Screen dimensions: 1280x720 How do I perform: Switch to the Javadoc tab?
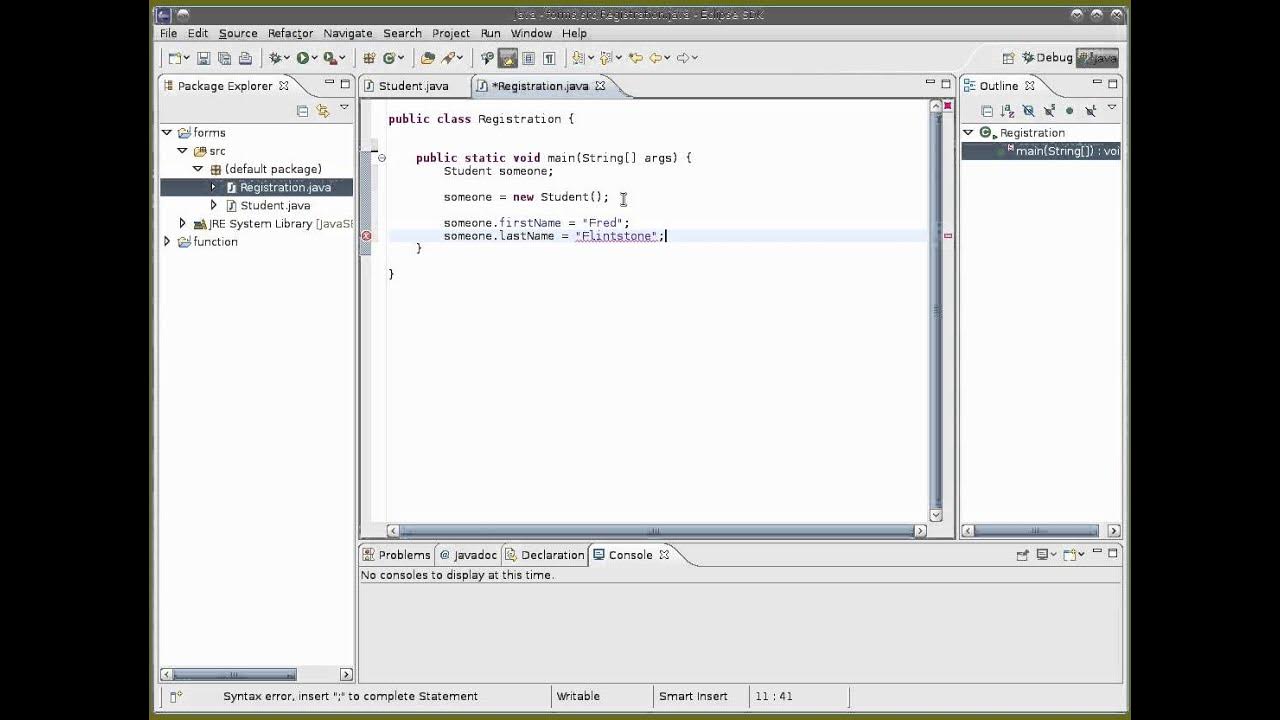coord(467,555)
